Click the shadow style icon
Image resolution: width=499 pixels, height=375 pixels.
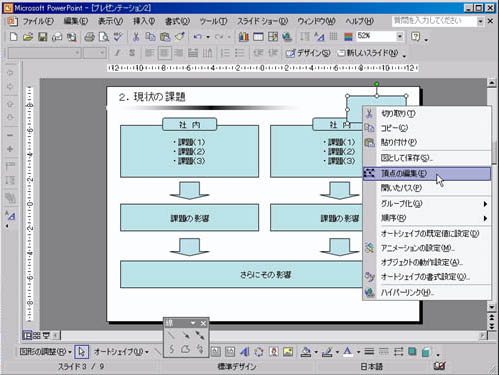(x=412, y=352)
